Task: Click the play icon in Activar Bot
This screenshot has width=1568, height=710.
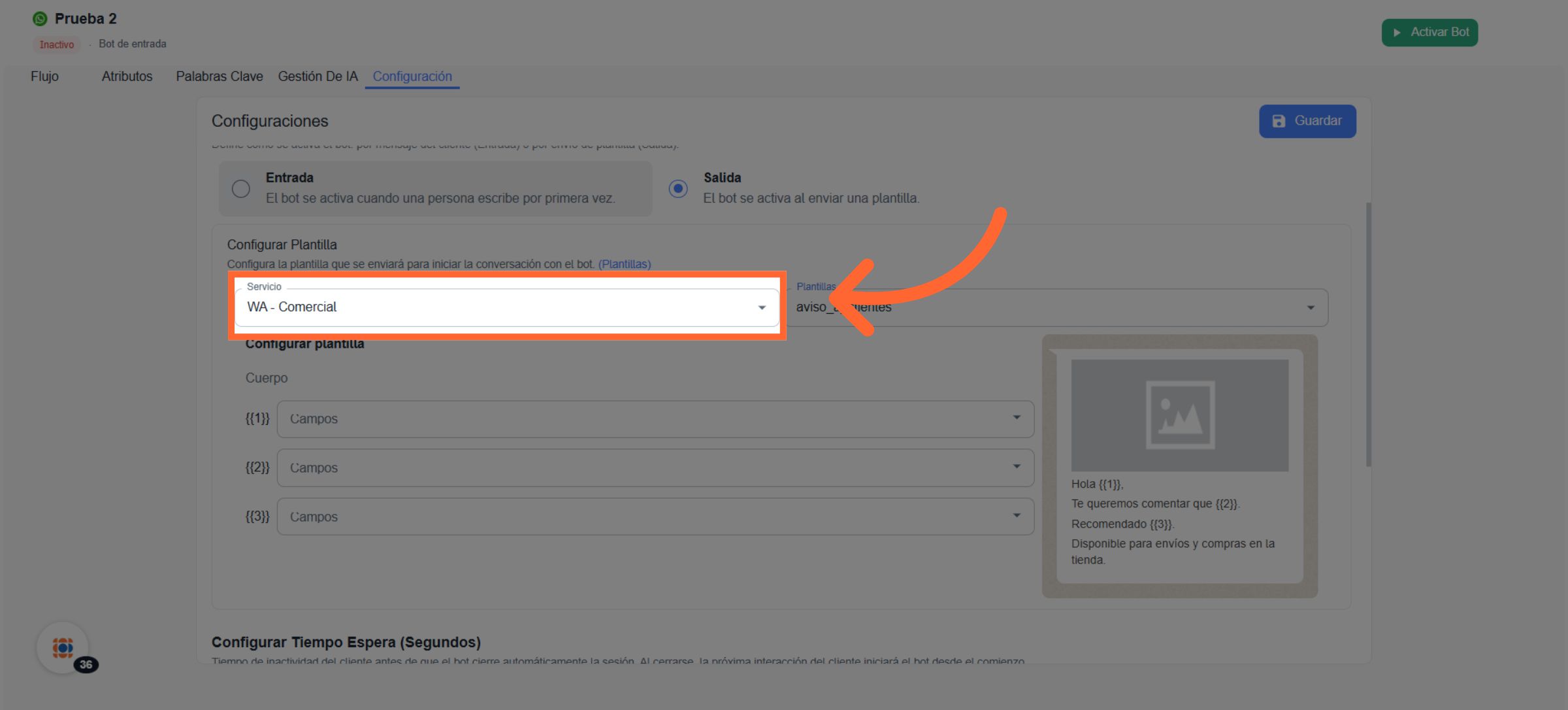Action: [x=1396, y=33]
